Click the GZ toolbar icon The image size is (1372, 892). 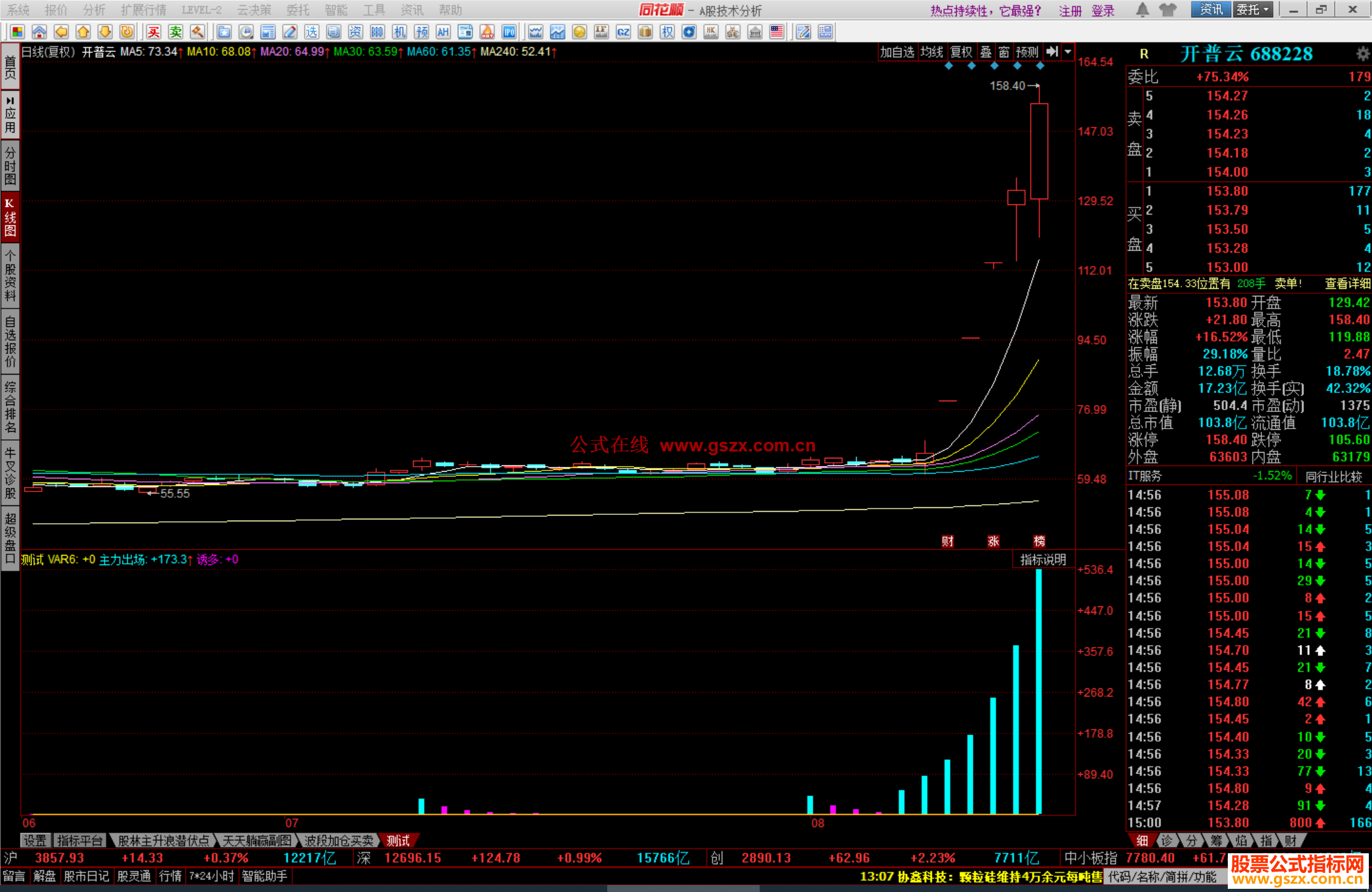(623, 32)
